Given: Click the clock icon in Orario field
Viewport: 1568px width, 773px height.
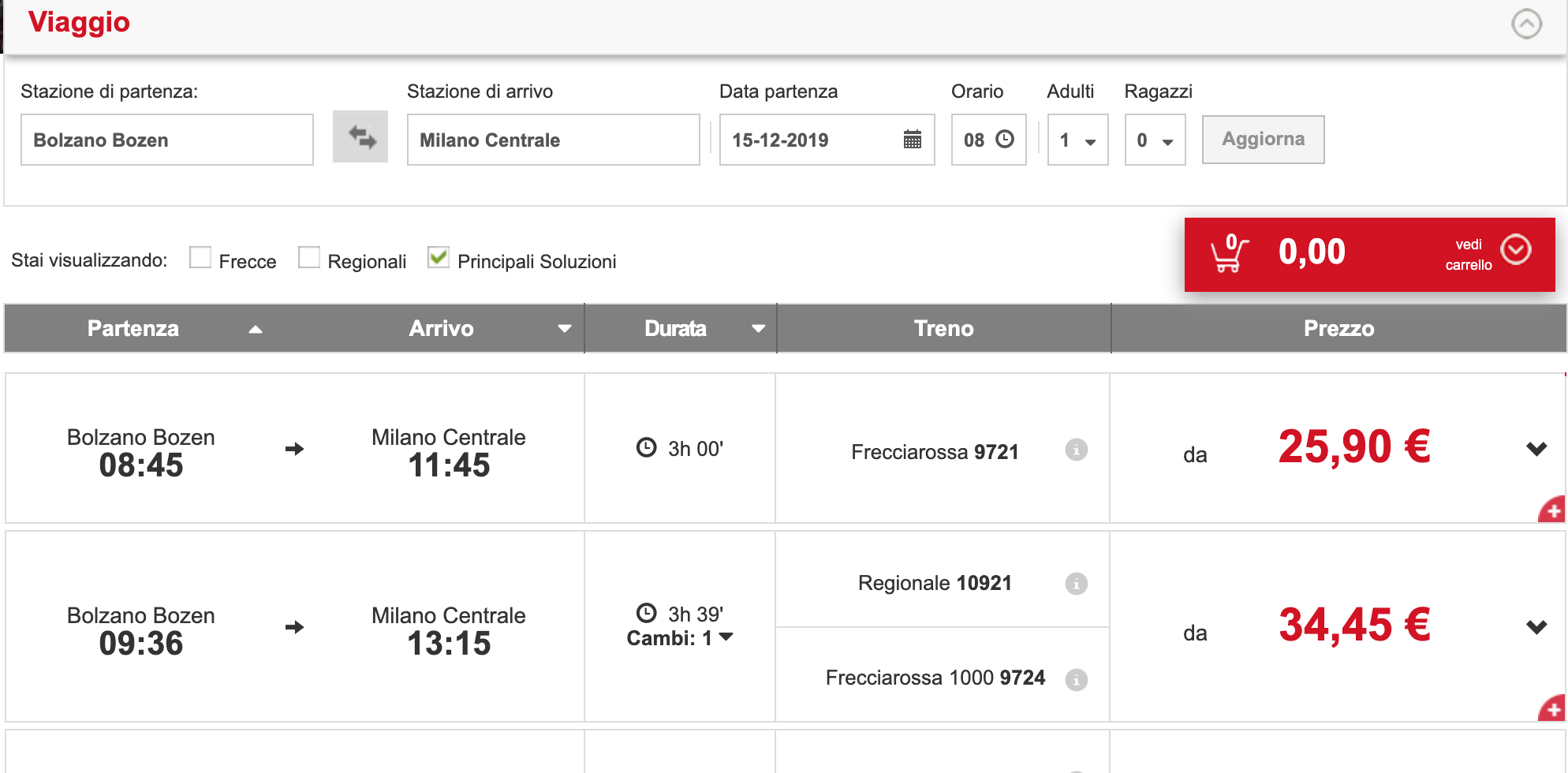Looking at the screenshot, I should 1005,139.
